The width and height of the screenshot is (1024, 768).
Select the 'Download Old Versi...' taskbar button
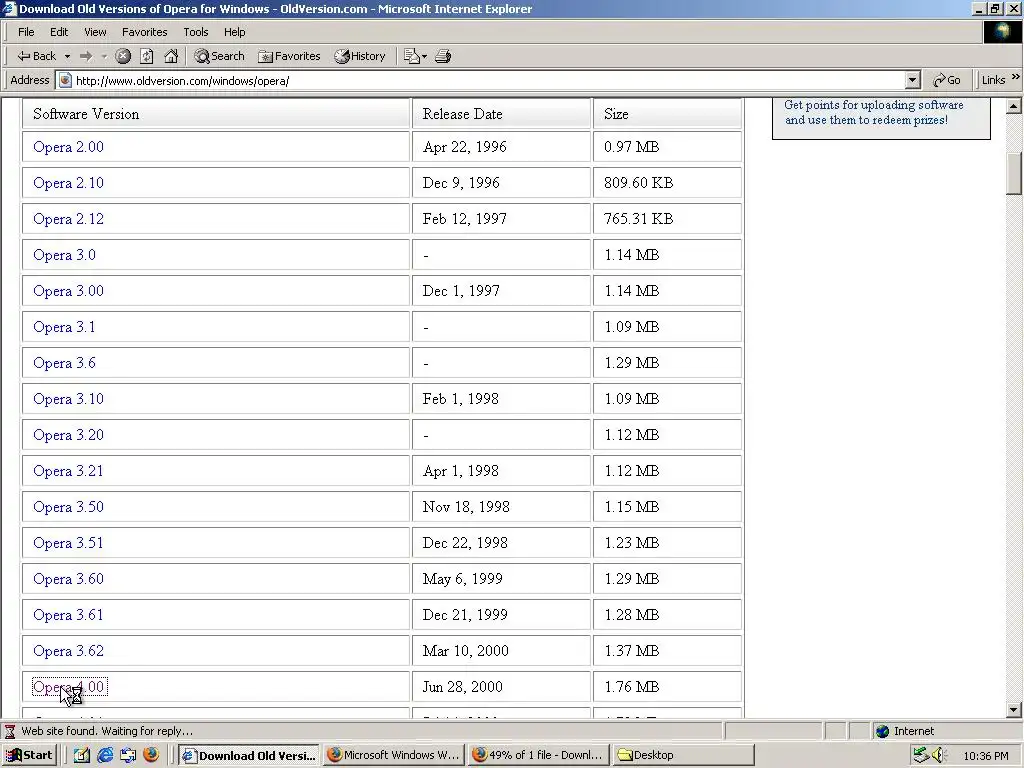click(x=249, y=755)
